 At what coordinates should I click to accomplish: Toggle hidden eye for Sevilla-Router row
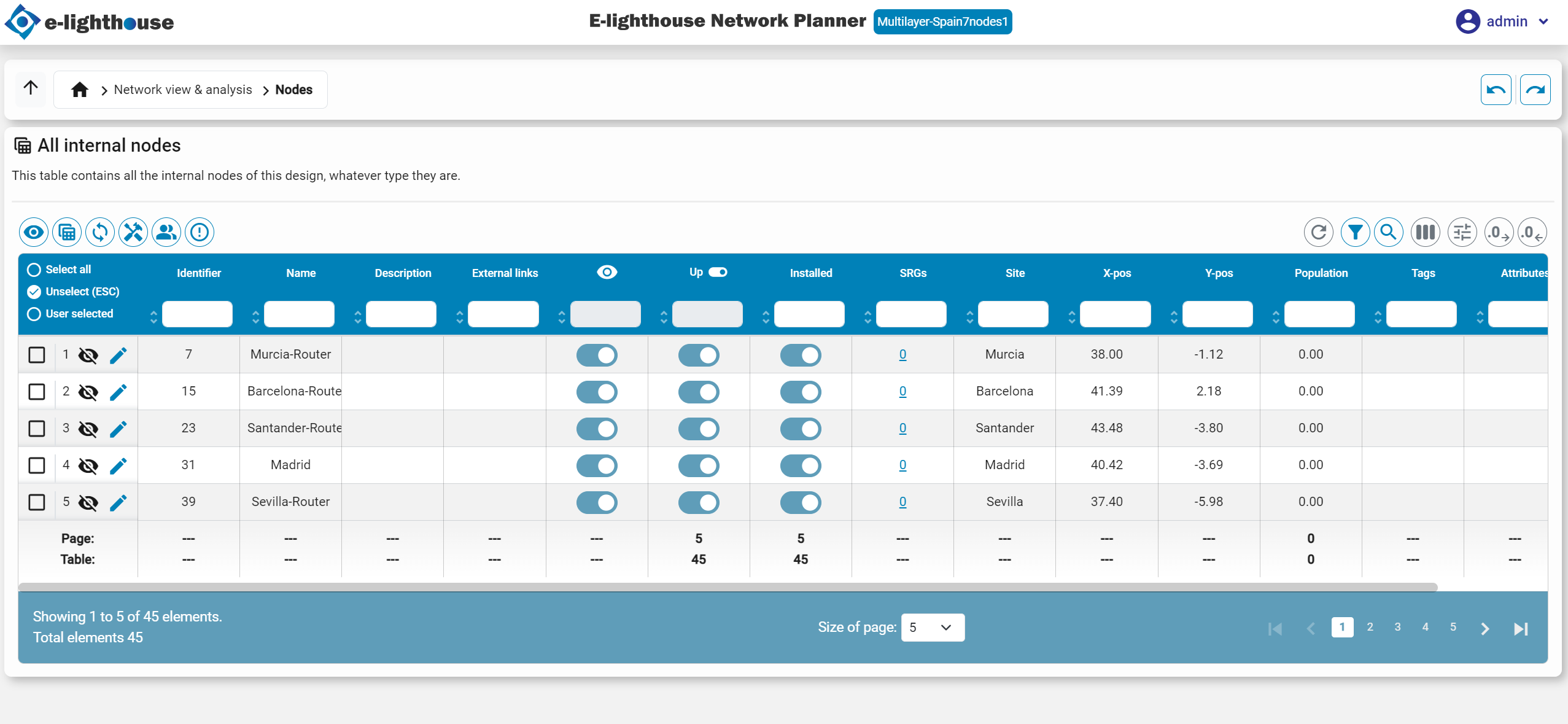pos(88,502)
